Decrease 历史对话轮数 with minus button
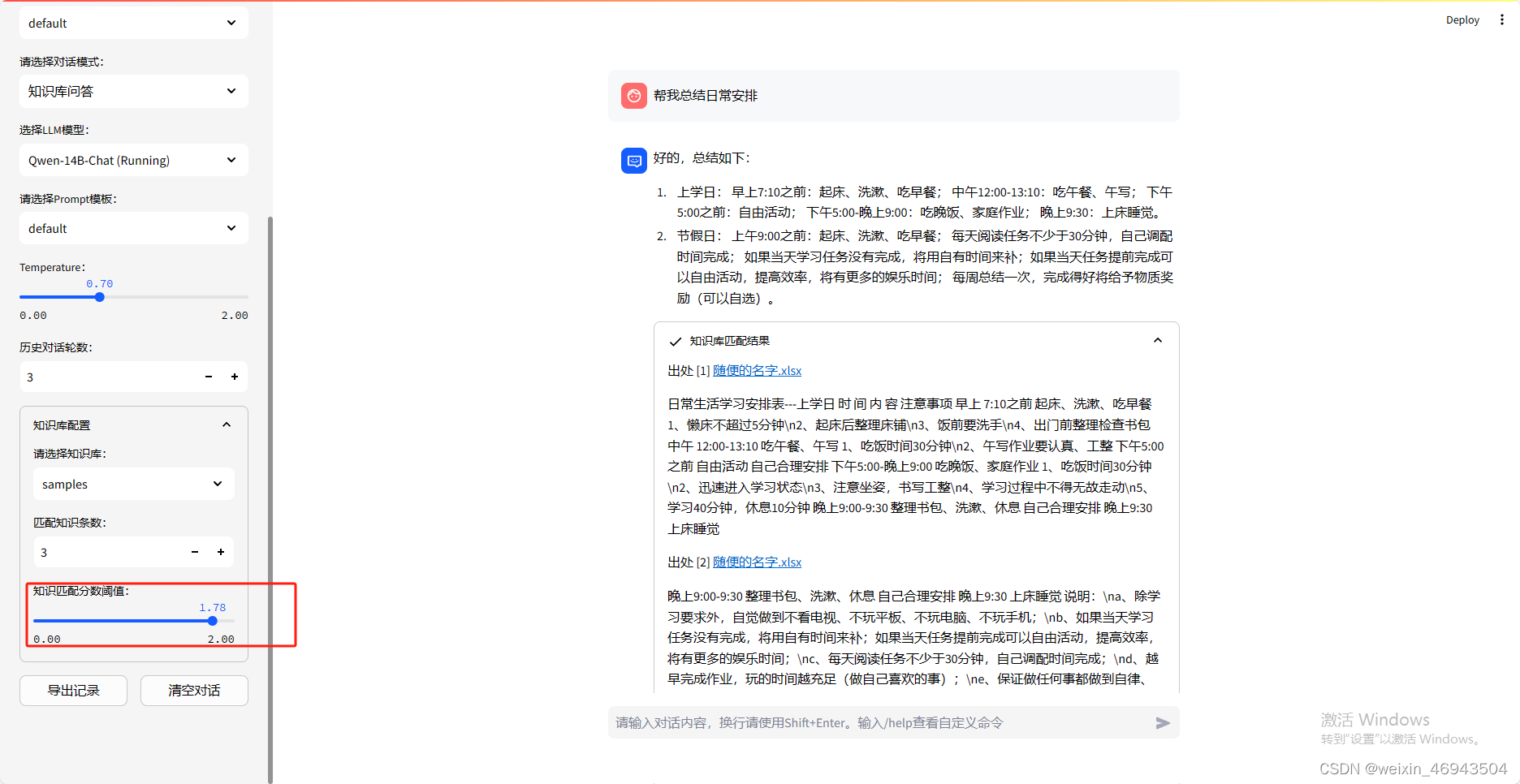The width and height of the screenshot is (1520, 784). pyautogui.click(x=209, y=377)
